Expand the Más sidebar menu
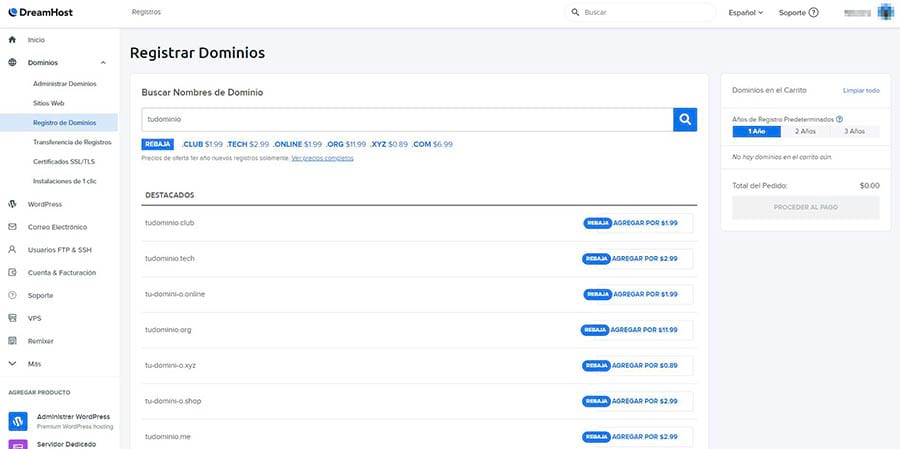This screenshot has height=449, width=900. (x=12, y=364)
